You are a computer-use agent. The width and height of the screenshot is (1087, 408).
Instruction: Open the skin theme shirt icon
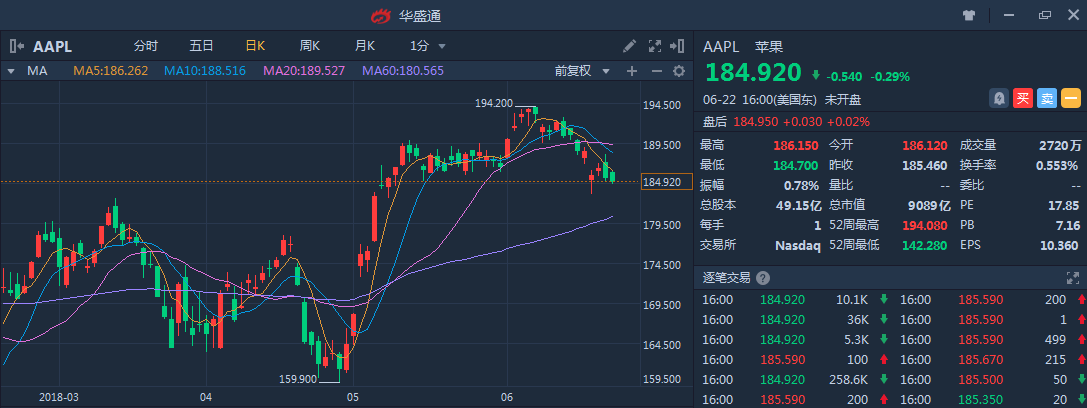[x=968, y=15]
